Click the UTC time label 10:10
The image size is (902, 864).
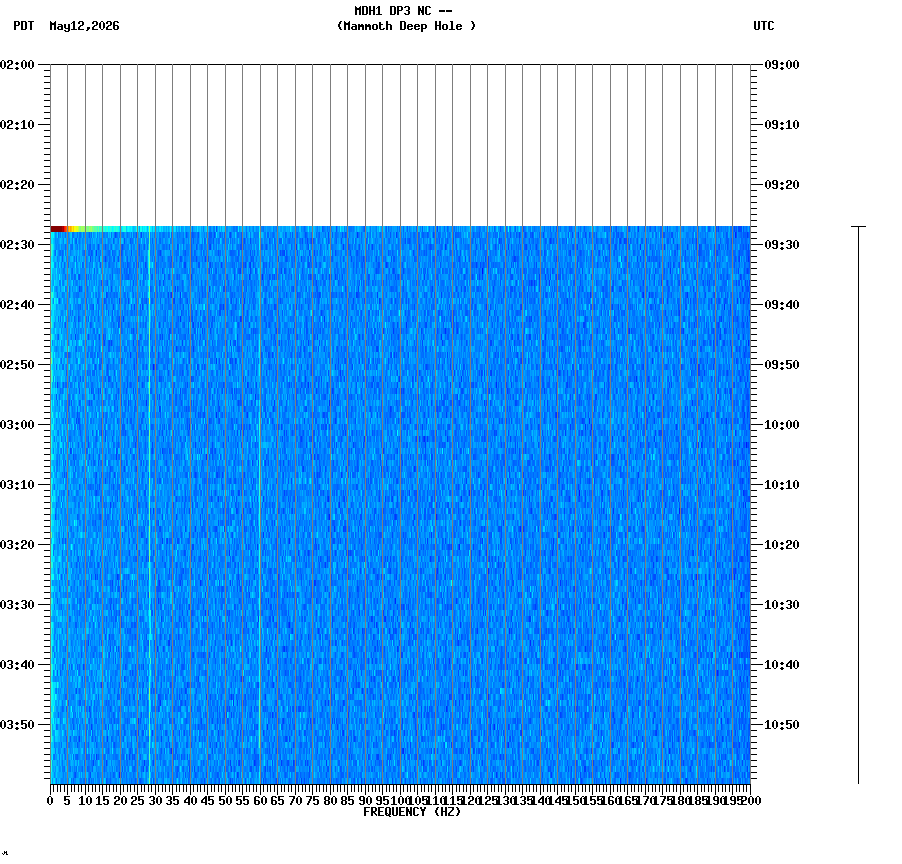pos(782,485)
